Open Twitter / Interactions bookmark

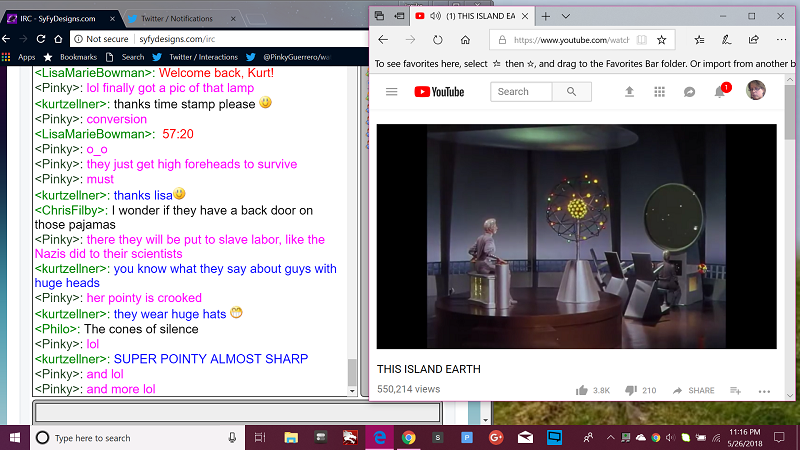click(x=195, y=57)
